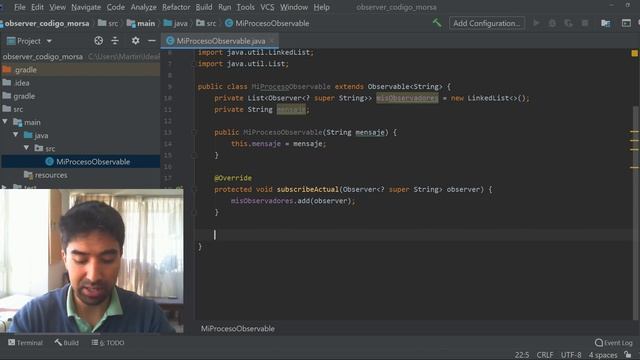Collapse the main folder arrow

pyautogui.click(x=5, y=122)
